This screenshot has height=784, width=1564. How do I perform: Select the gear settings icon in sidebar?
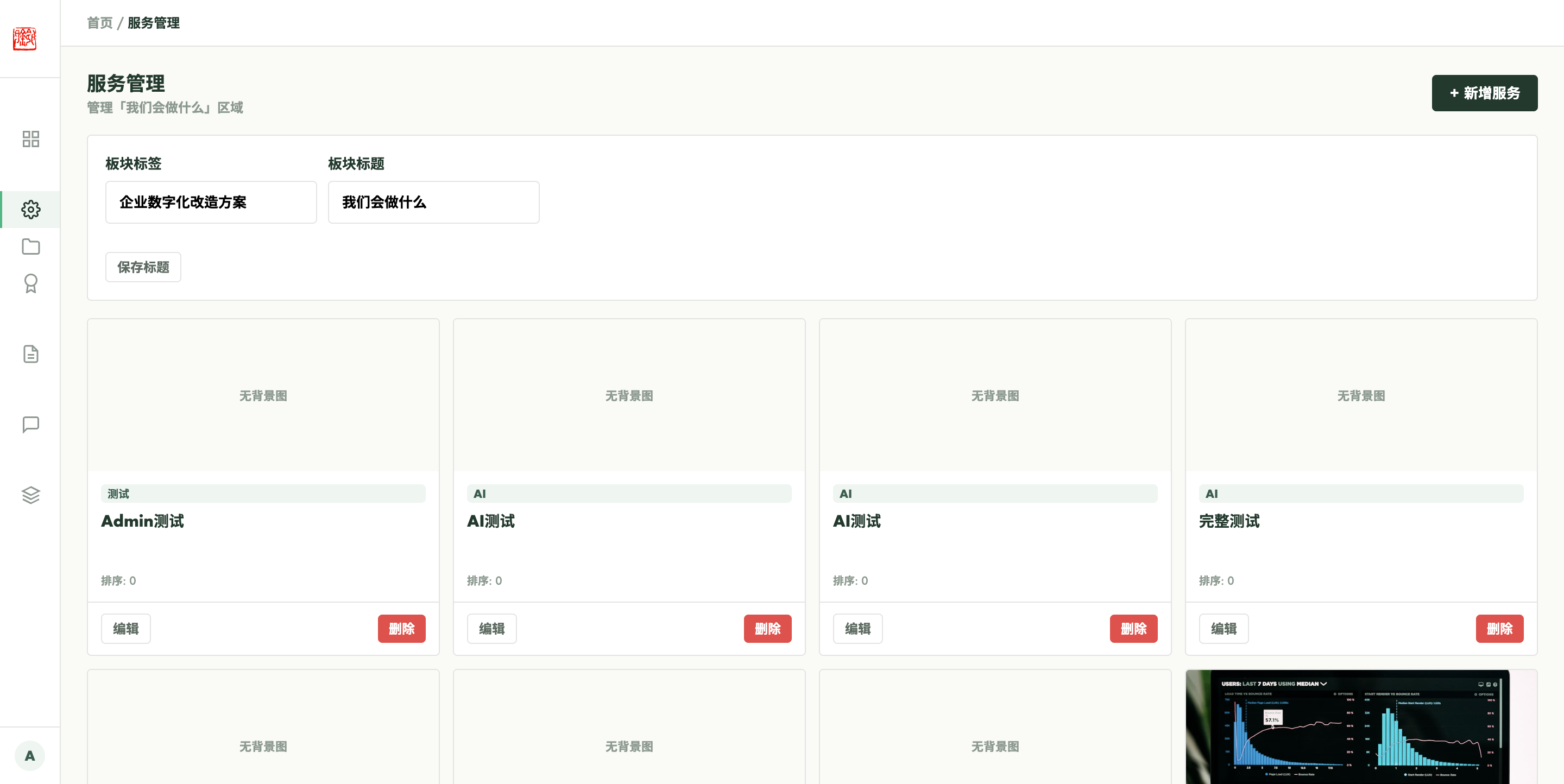coord(30,210)
